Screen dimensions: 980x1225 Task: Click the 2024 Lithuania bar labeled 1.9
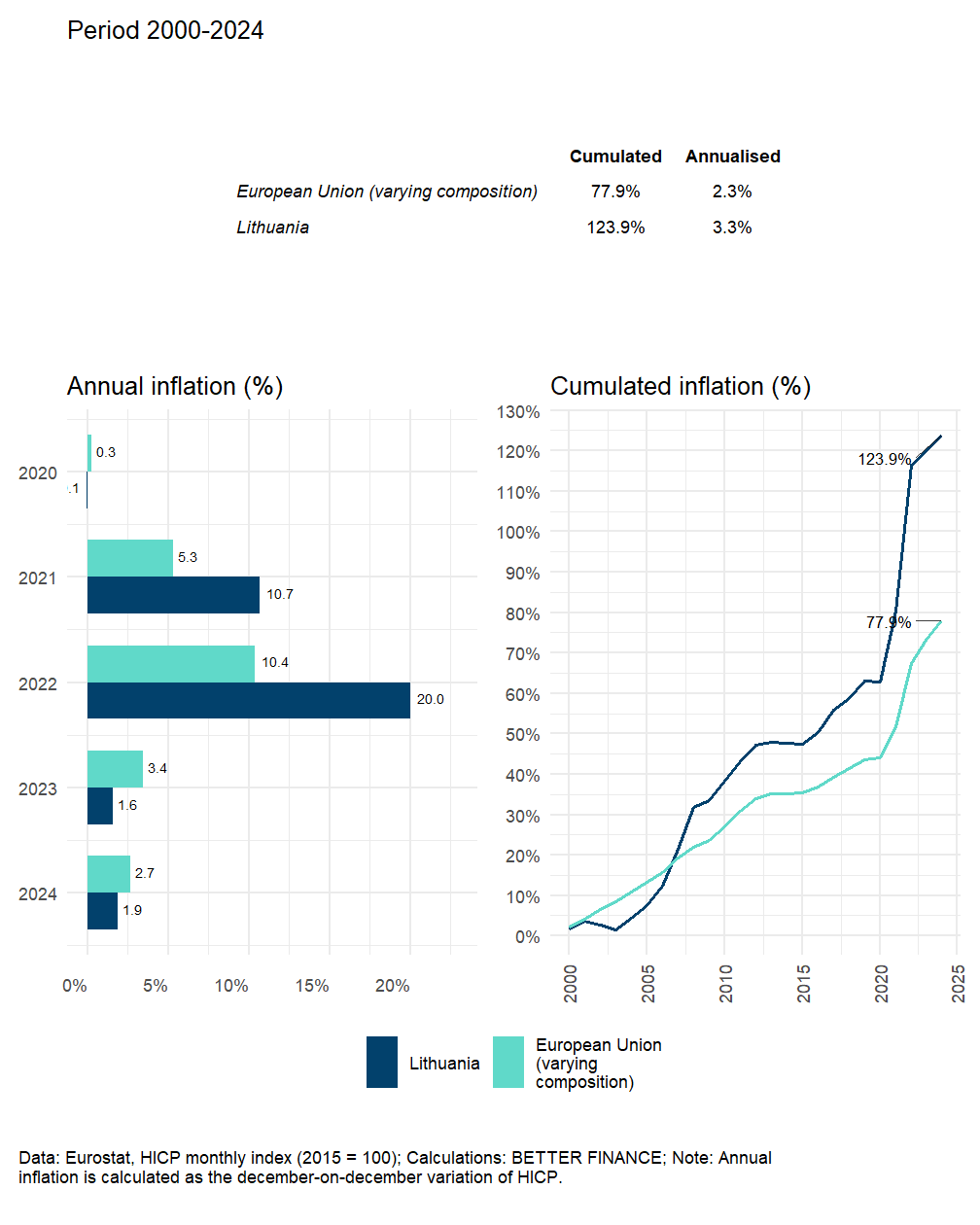[x=102, y=911]
